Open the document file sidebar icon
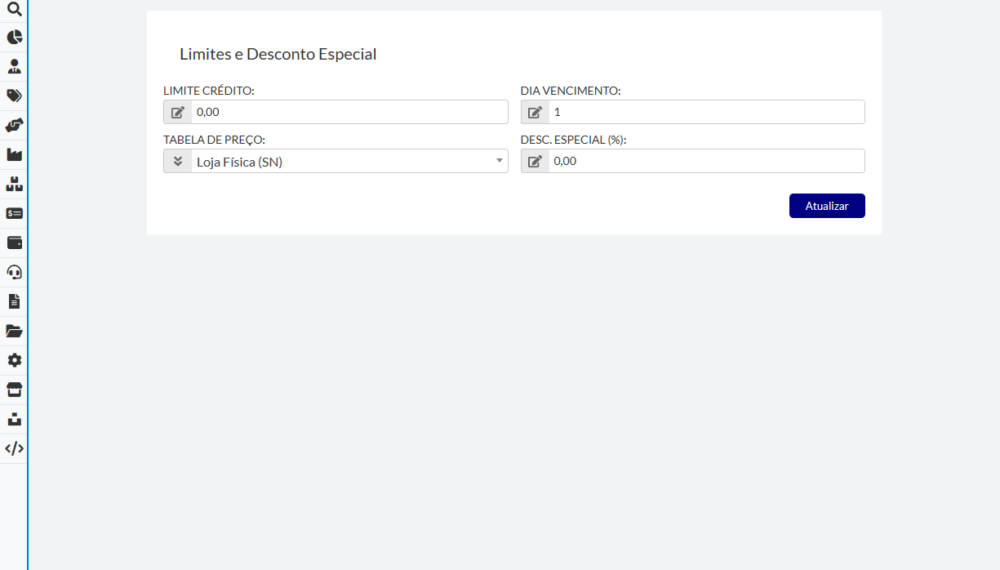 coord(14,301)
